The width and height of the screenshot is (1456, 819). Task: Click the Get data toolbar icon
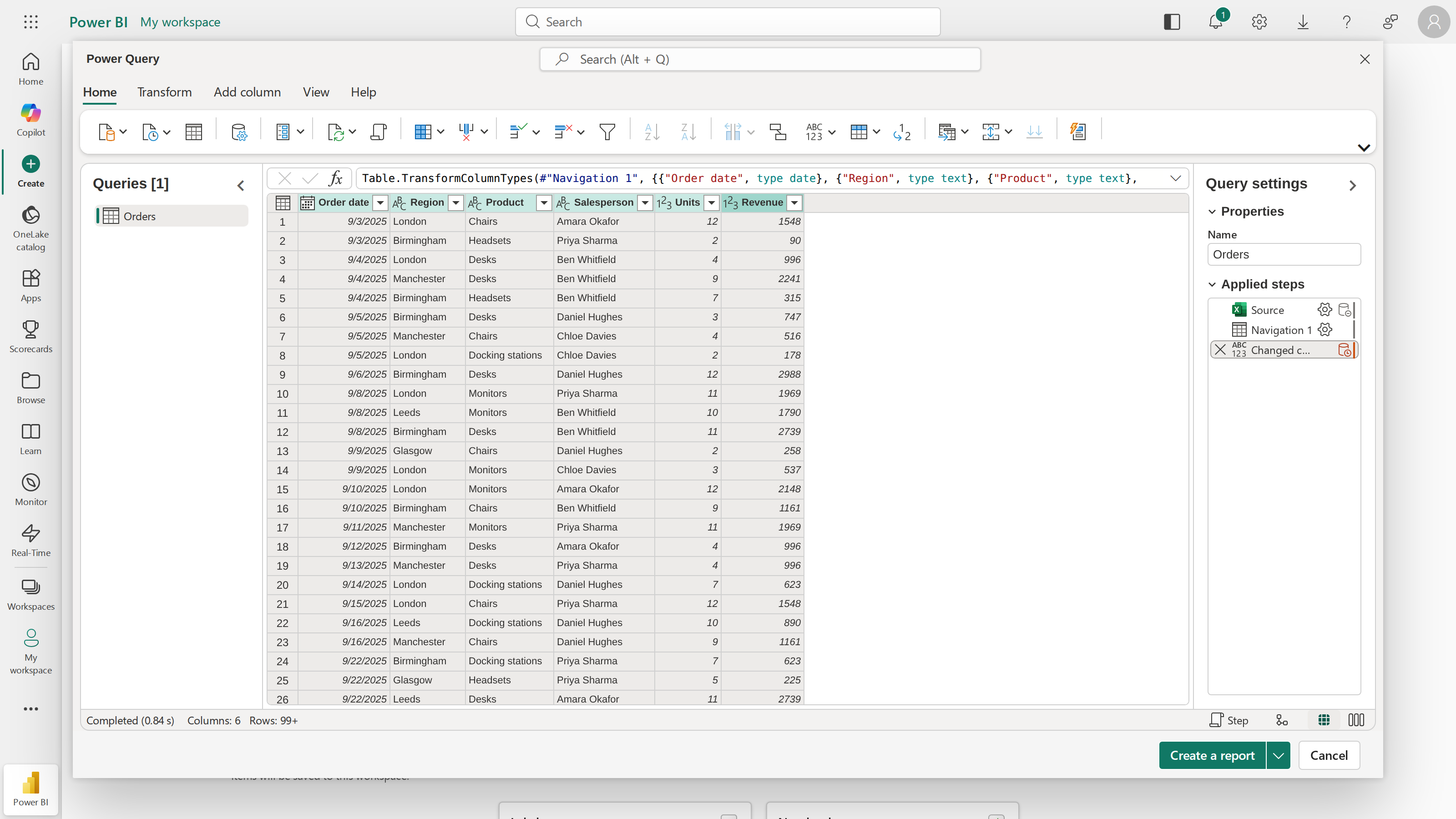[x=106, y=131]
